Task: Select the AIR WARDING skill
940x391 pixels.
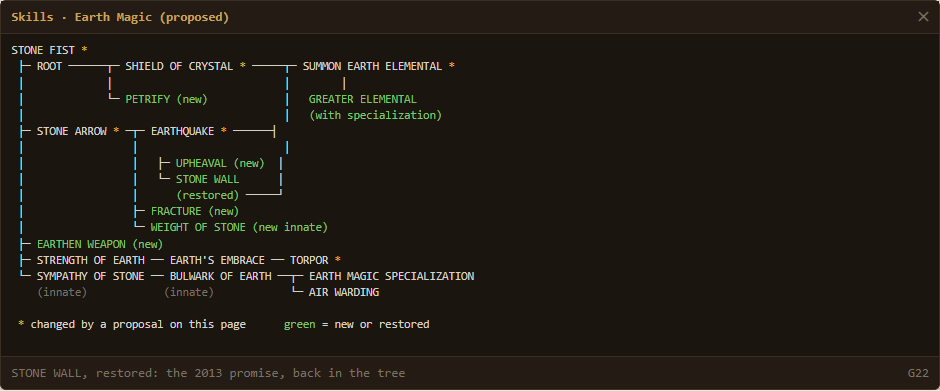Action: 344,293
